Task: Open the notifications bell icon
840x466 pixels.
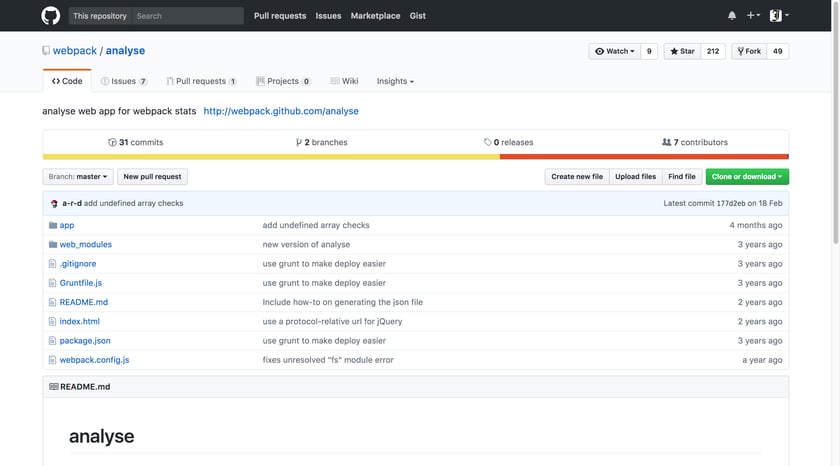Action: [x=732, y=16]
